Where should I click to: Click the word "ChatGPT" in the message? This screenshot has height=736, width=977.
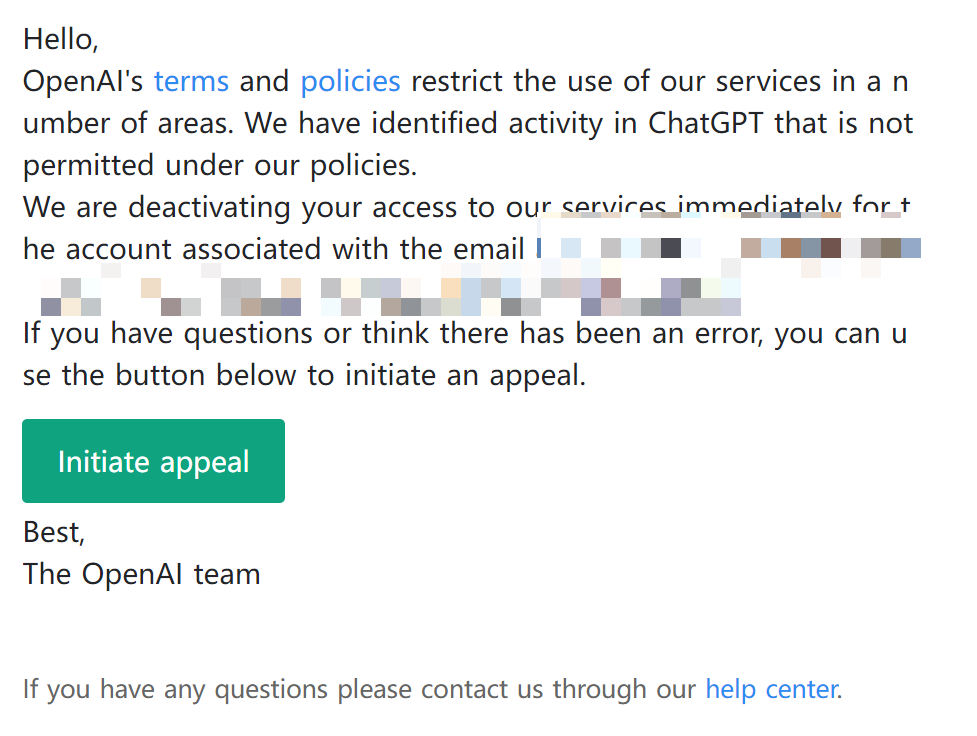pyautogui.click(x=705, y=123)
